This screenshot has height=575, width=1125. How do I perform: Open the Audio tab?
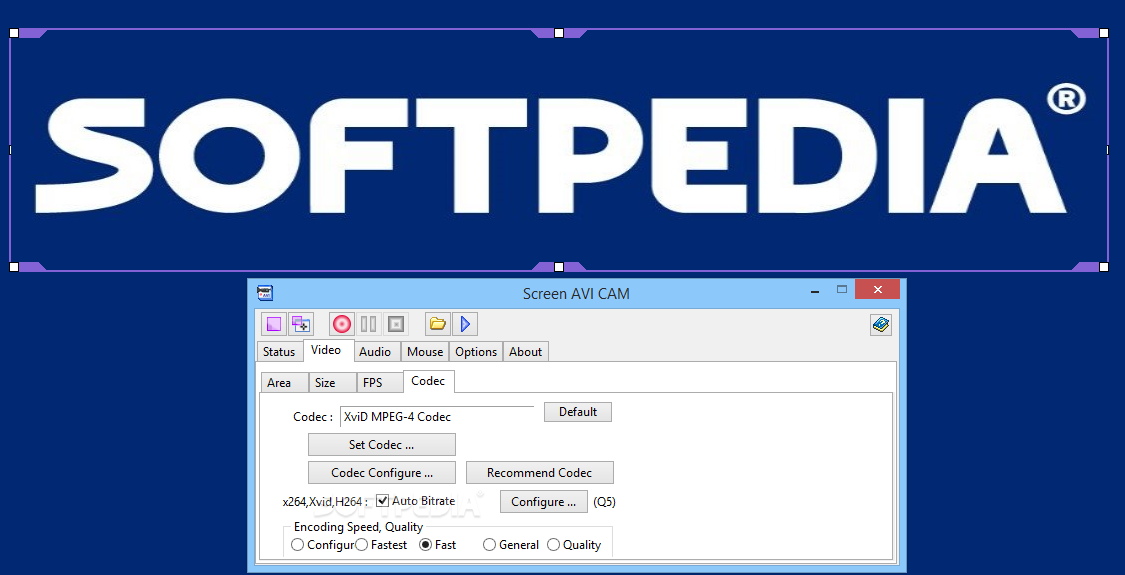coord(375,352)
